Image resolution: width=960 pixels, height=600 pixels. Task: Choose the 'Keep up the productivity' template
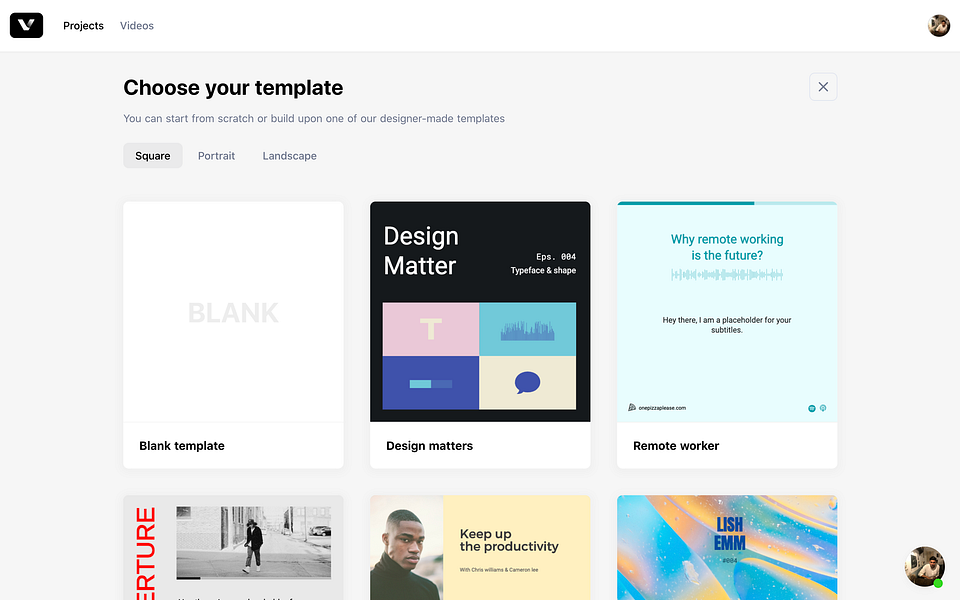pos(480,548)
